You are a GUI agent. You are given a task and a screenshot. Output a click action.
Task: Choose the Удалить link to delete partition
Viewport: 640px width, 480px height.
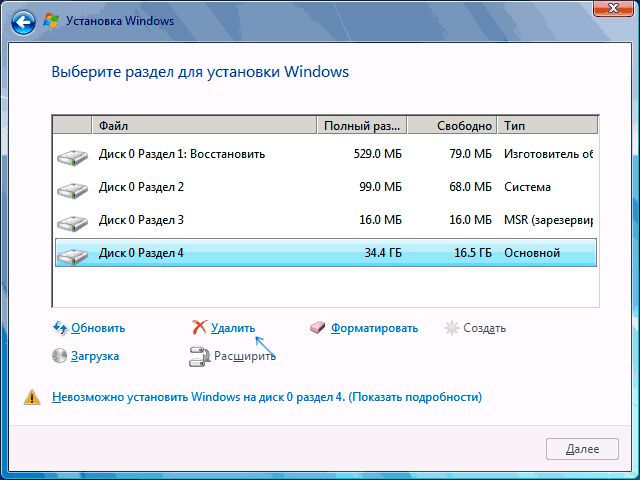point(233,328)
